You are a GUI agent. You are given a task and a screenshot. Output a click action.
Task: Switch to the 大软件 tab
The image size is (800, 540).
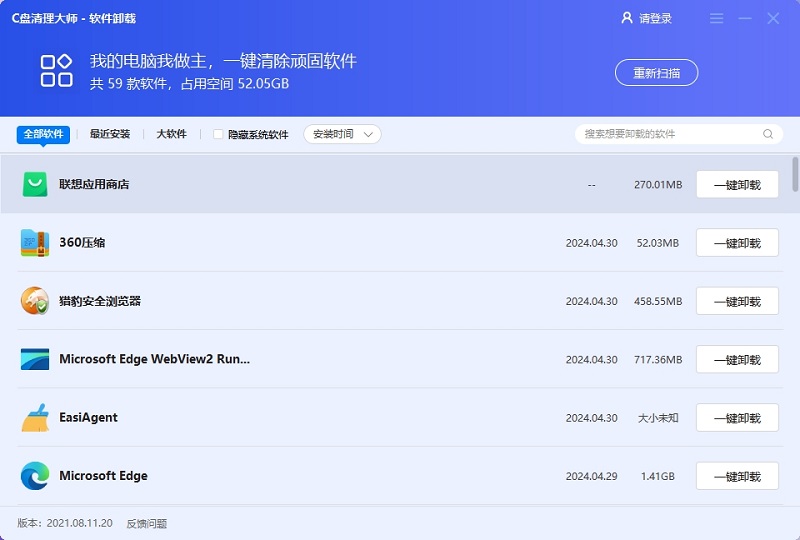(171, 134)
